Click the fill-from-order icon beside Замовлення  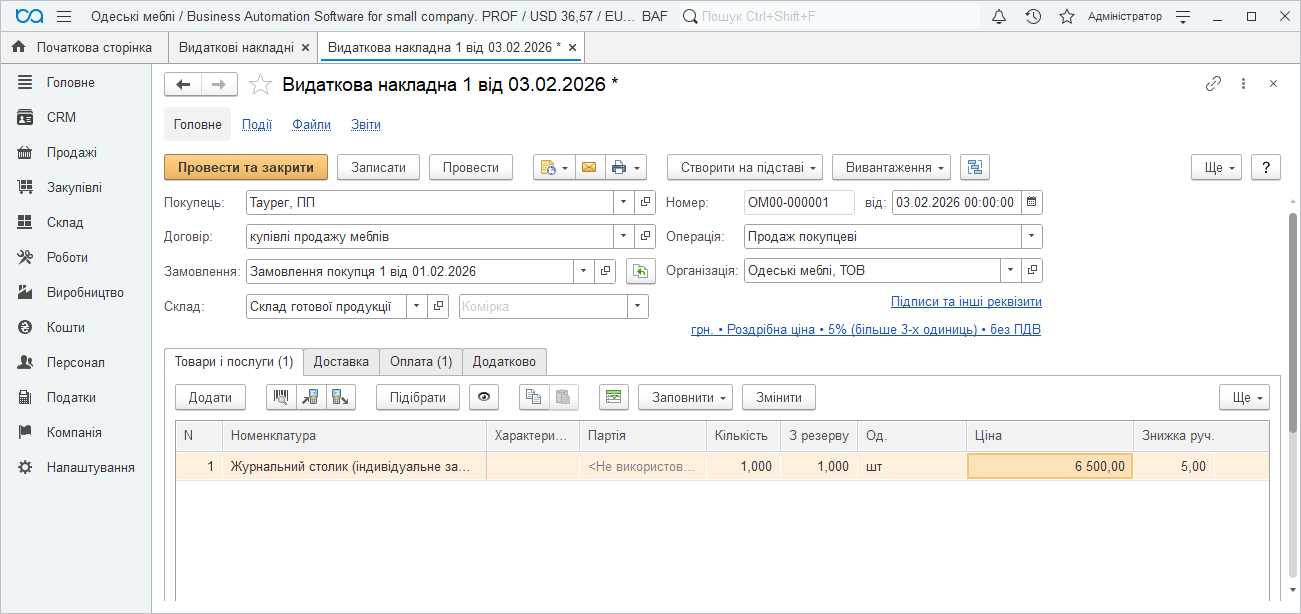[x=640, y=271]
